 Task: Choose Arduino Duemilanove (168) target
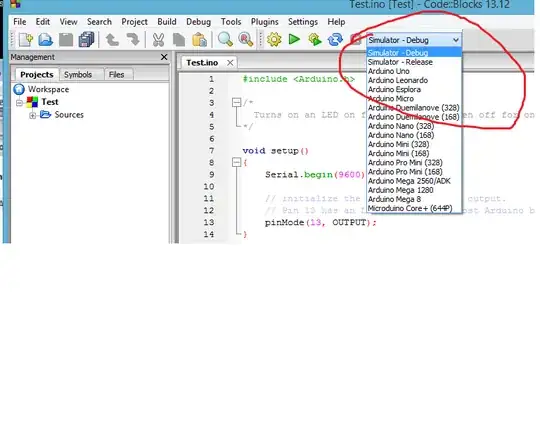click(x=414, y=117)
